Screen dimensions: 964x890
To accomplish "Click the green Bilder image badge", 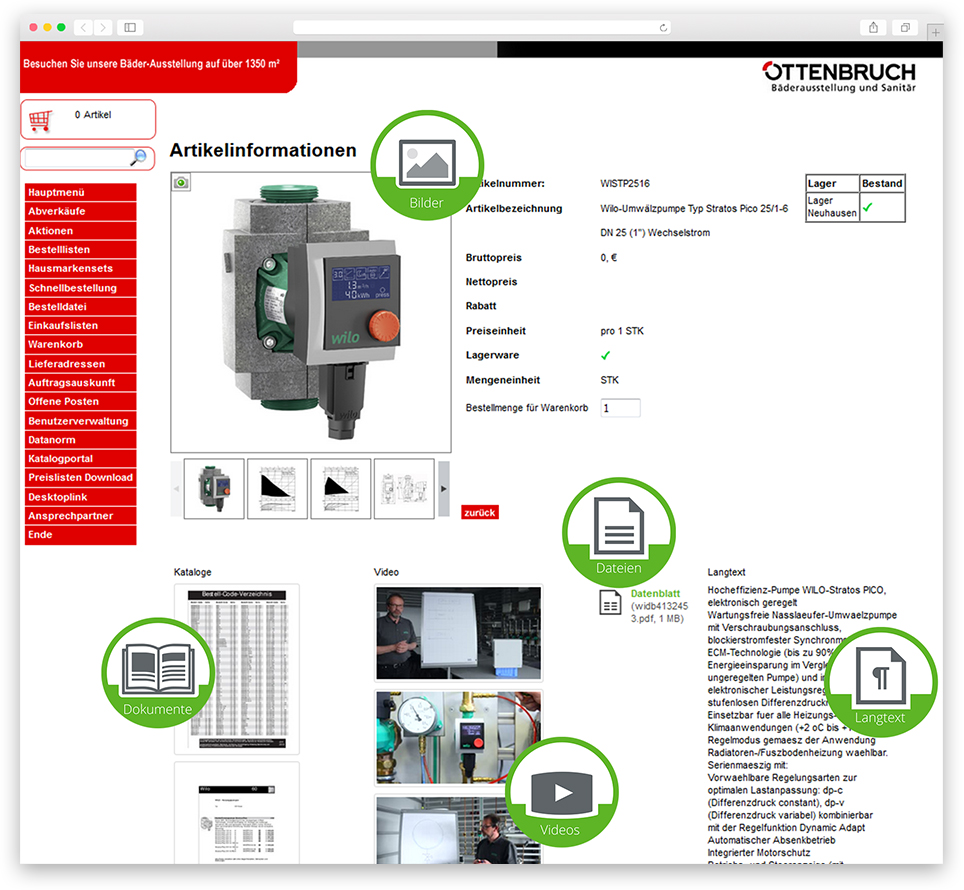I will pyautogui.click(x=427, y=166).
